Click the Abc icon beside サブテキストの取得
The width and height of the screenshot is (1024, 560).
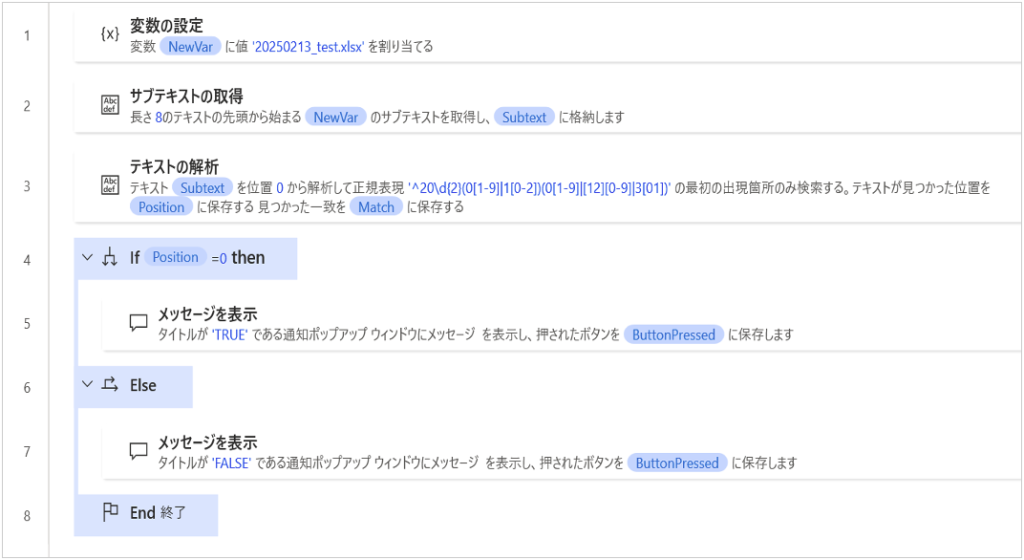click(110, 106)
